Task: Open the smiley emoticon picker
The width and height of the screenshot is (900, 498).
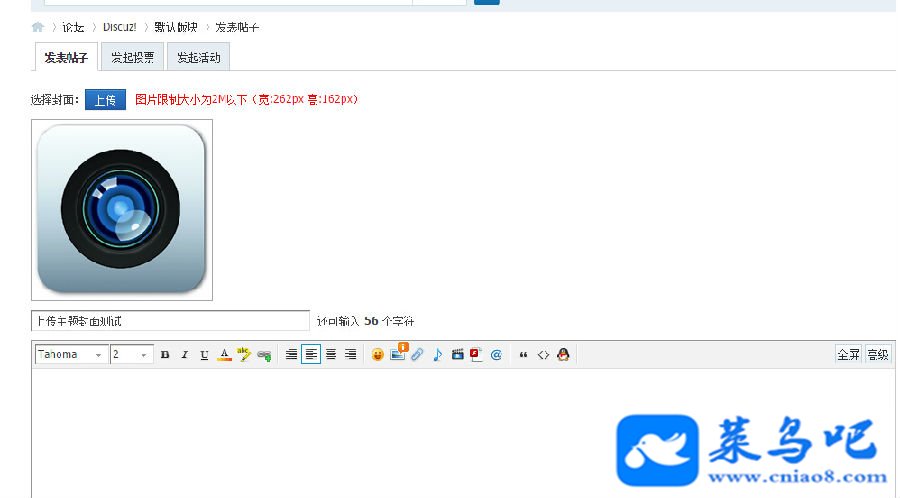Action: [377, 355]
